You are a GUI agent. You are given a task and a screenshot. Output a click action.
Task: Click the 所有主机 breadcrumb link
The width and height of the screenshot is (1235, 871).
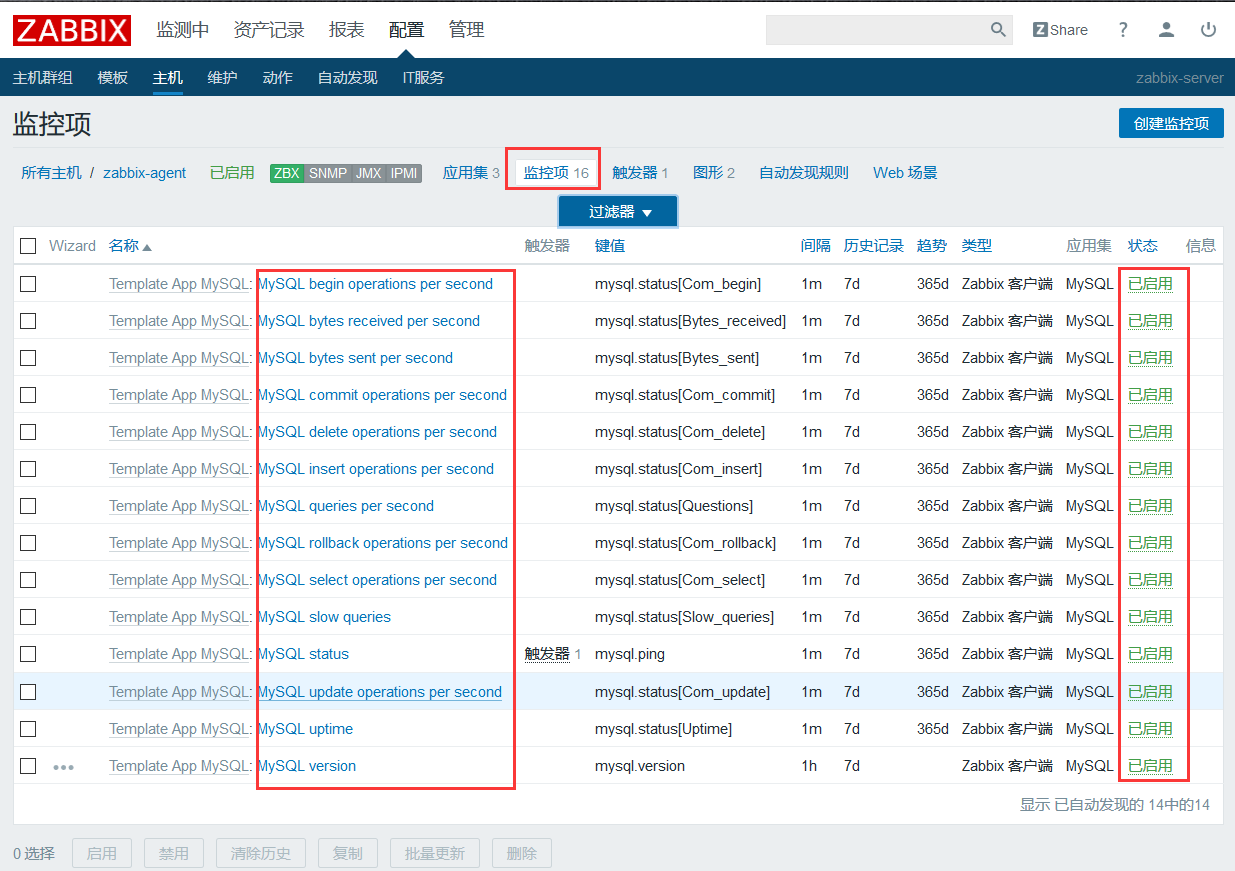pyautogui.click(x=52, y=173)
